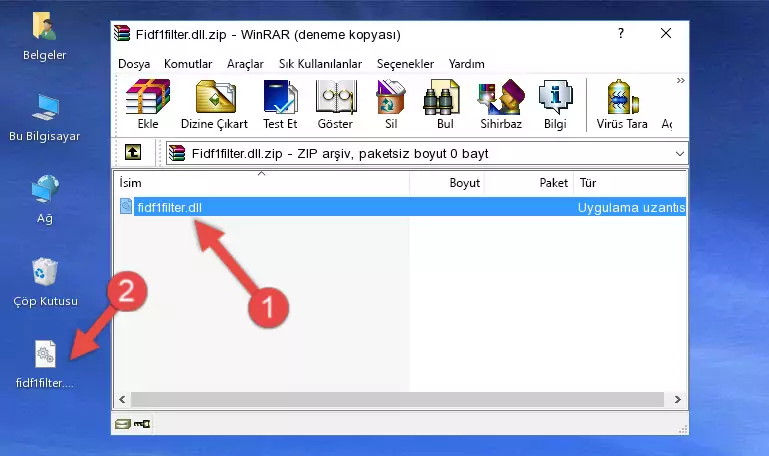Sort by Tür column header
This screenshot has width=769, height=456.
pos(630,183)
